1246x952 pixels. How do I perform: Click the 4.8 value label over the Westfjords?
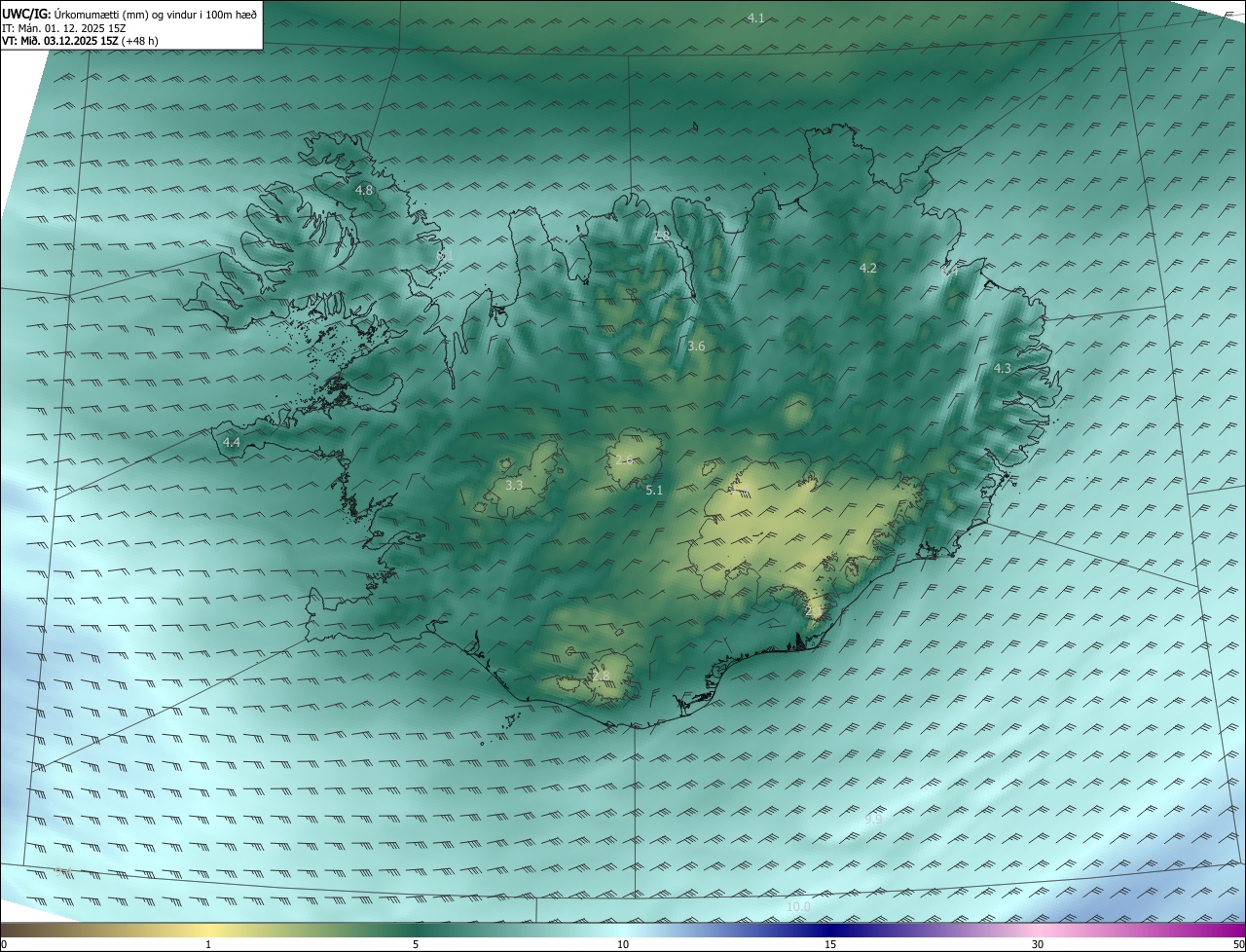coord(364,190)
